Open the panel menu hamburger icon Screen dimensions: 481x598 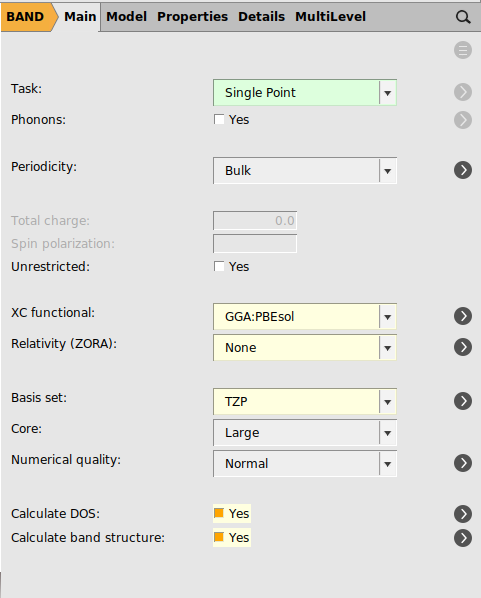pos(463,50)
